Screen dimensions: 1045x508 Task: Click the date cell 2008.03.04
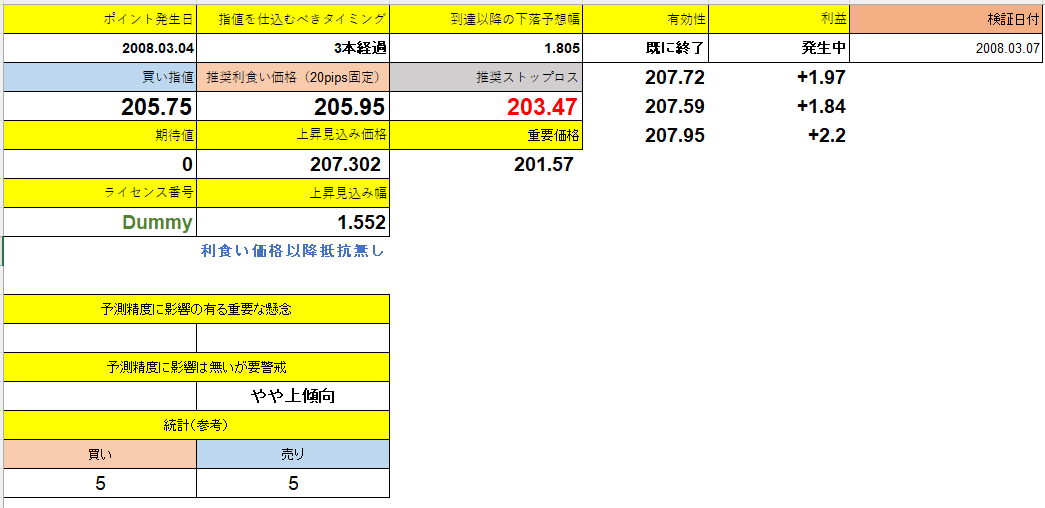click(100, 48)
